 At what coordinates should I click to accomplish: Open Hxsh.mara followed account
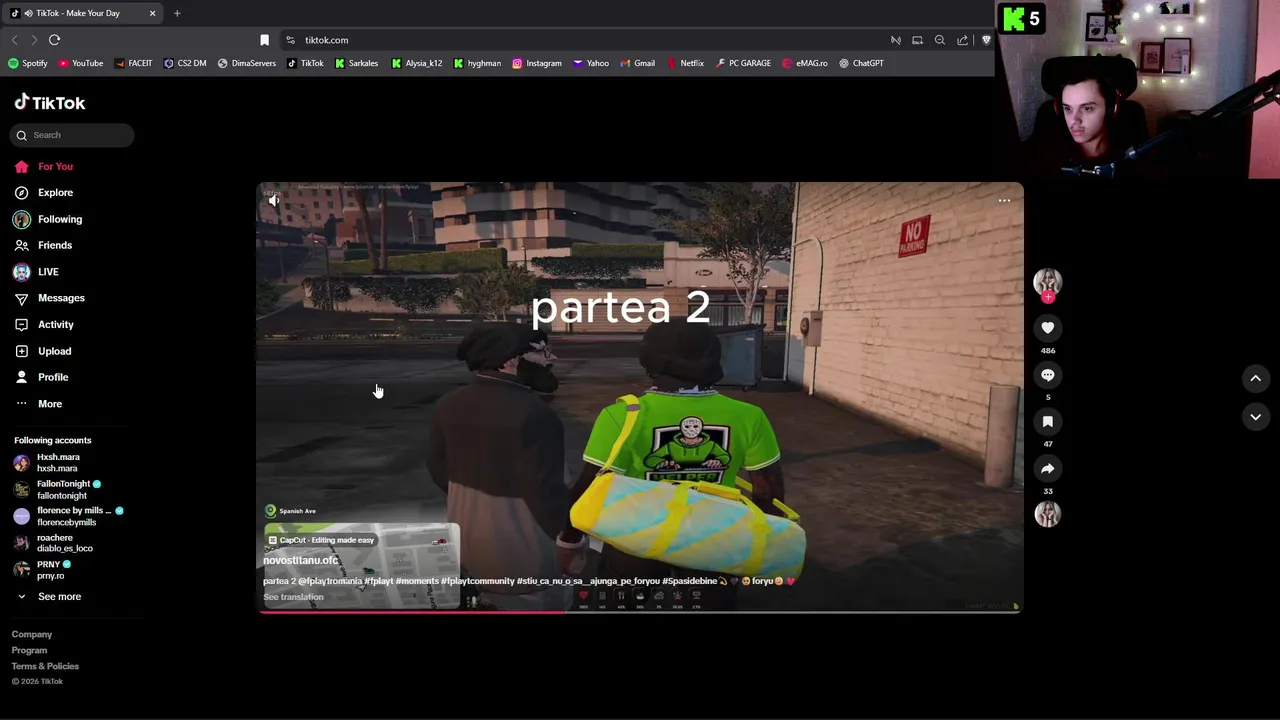click(x=47, y=462)
